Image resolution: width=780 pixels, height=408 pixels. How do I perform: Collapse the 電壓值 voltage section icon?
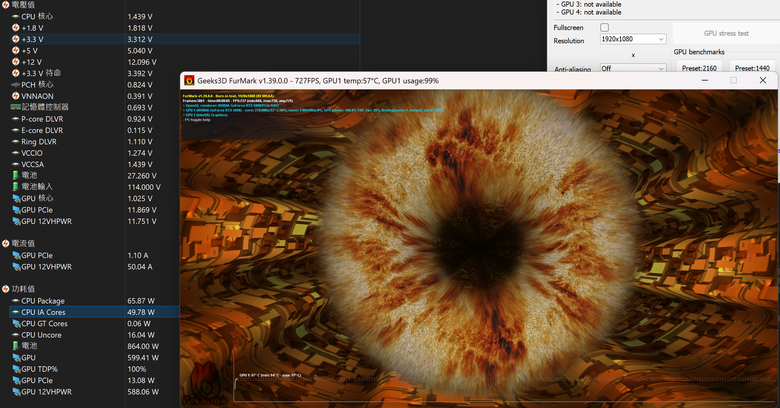7,5
